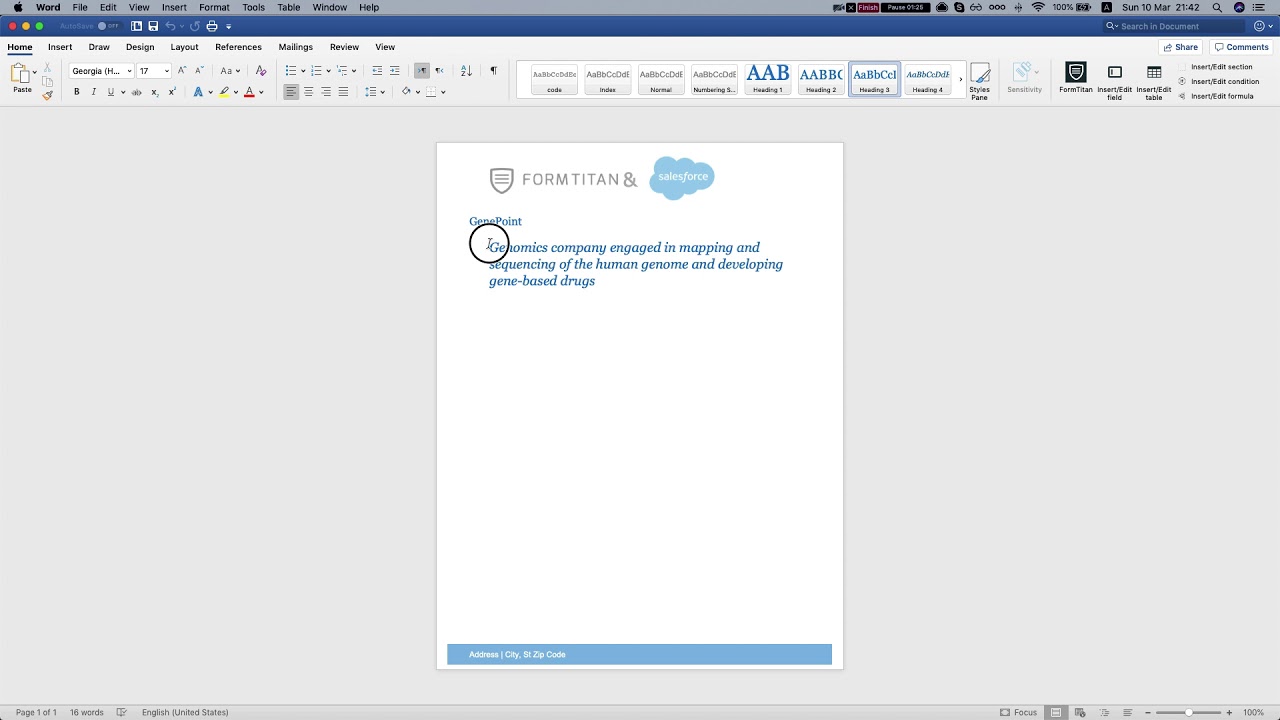Screen dimensions: 1280x720
Task: Open bullet list dropdown arrow
Action: tap(303, 71)
